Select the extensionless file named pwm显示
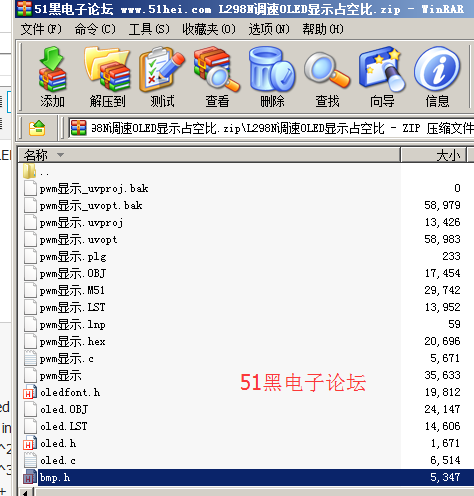 [60, 375]
